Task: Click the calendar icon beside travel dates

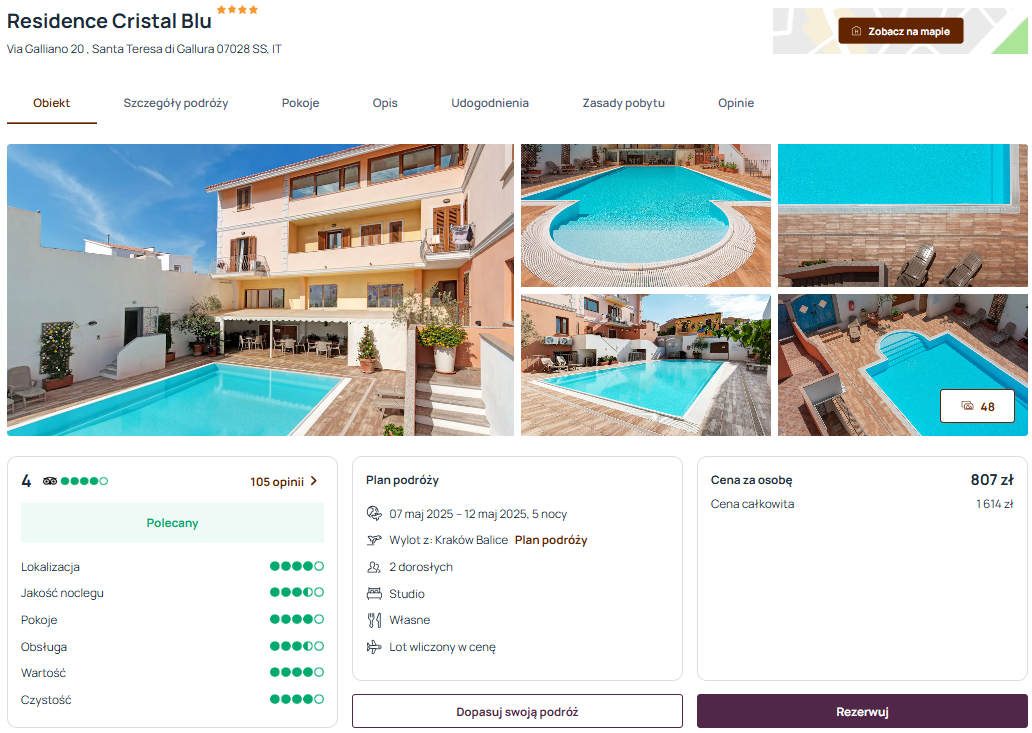Action: click(374, 513)
